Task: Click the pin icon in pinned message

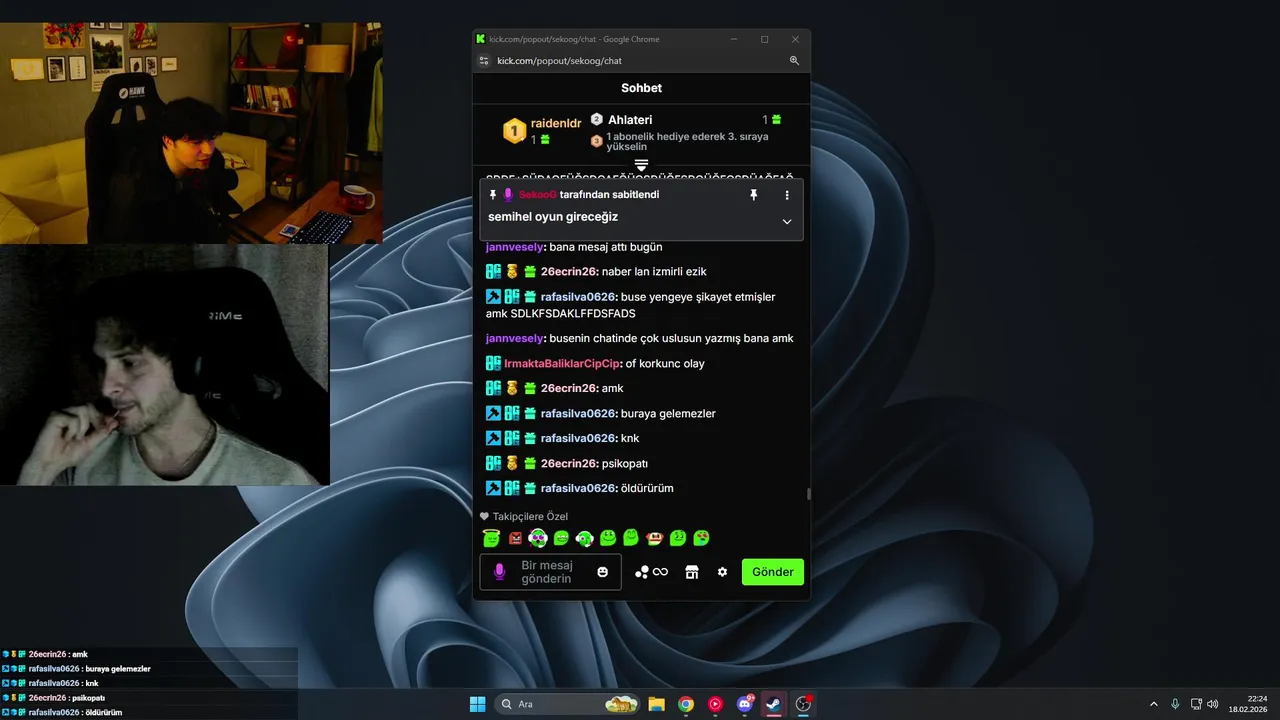Action: pyautogui.click(x=754, y=195)
